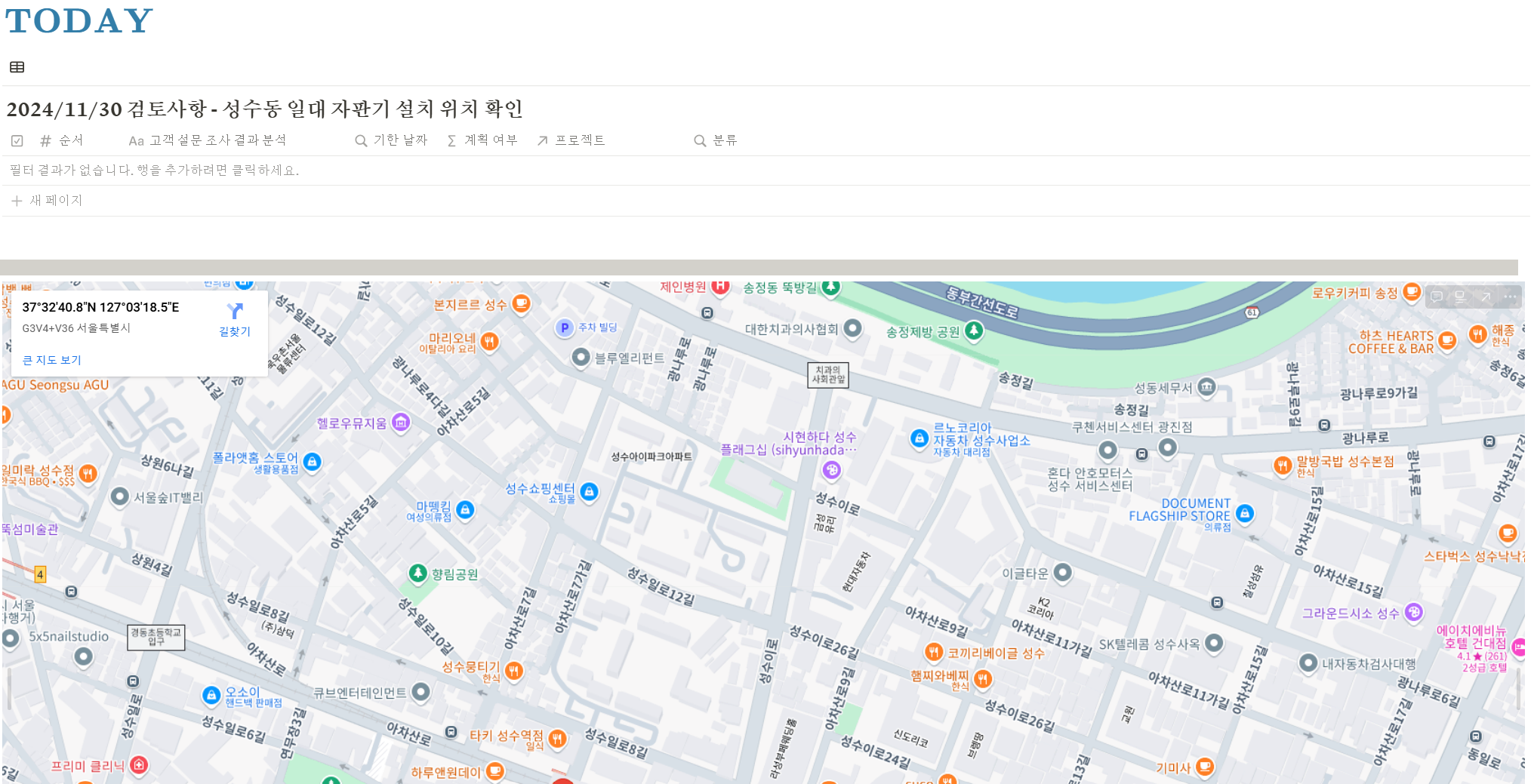1534x784 pixels.
Task: Click the TODAY heading text
Action: click(79, 20)
